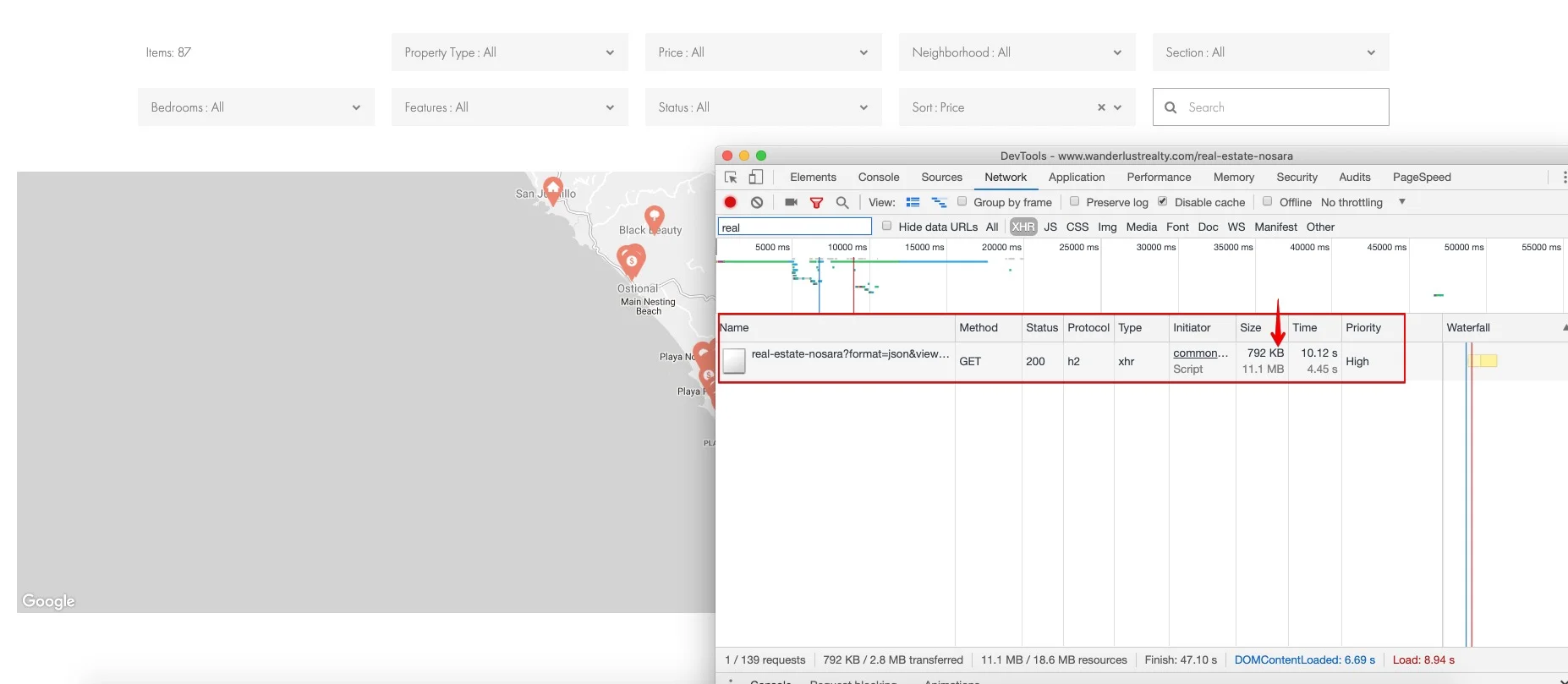Open DevTools three-dot menu
Screen dimensions: 1568x684
[1564, 177]
